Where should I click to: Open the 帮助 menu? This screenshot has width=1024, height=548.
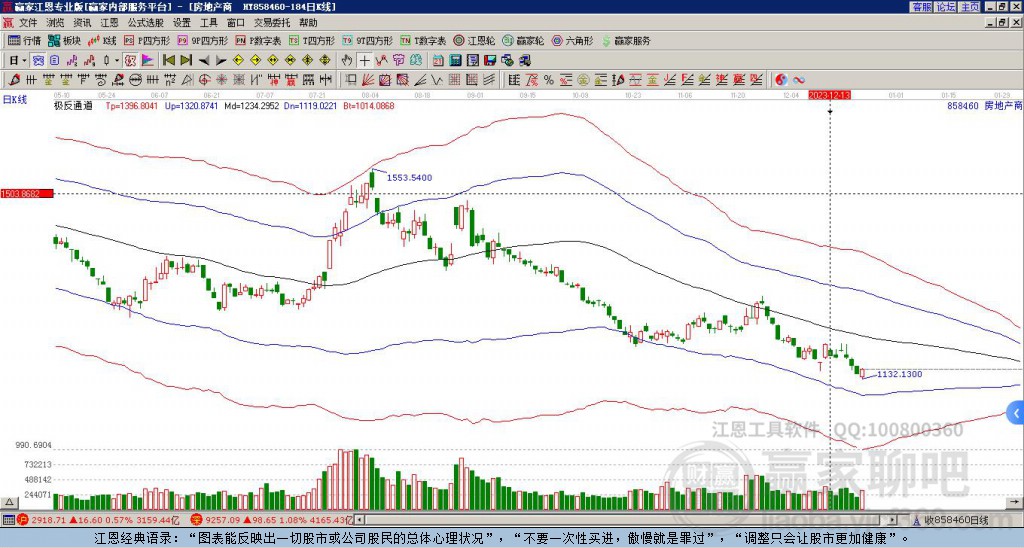308,23
